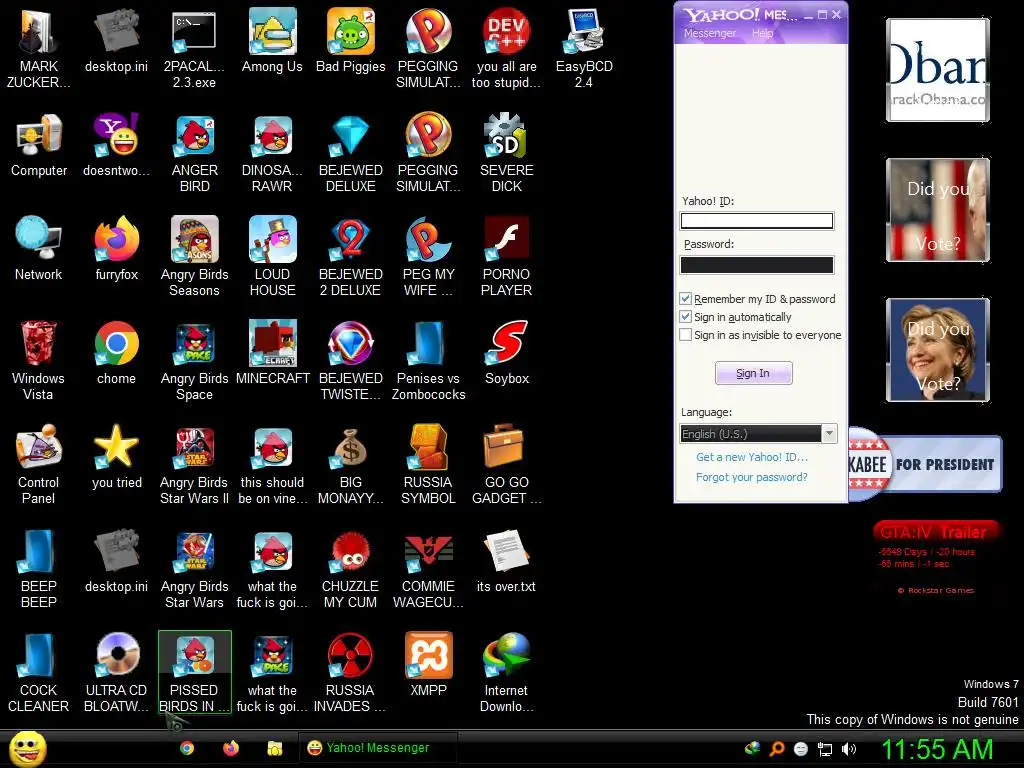Open the 2PACAL 2.3.exe shortcut
This screenshot has height=768, width=1024.
tap(194, 48)
